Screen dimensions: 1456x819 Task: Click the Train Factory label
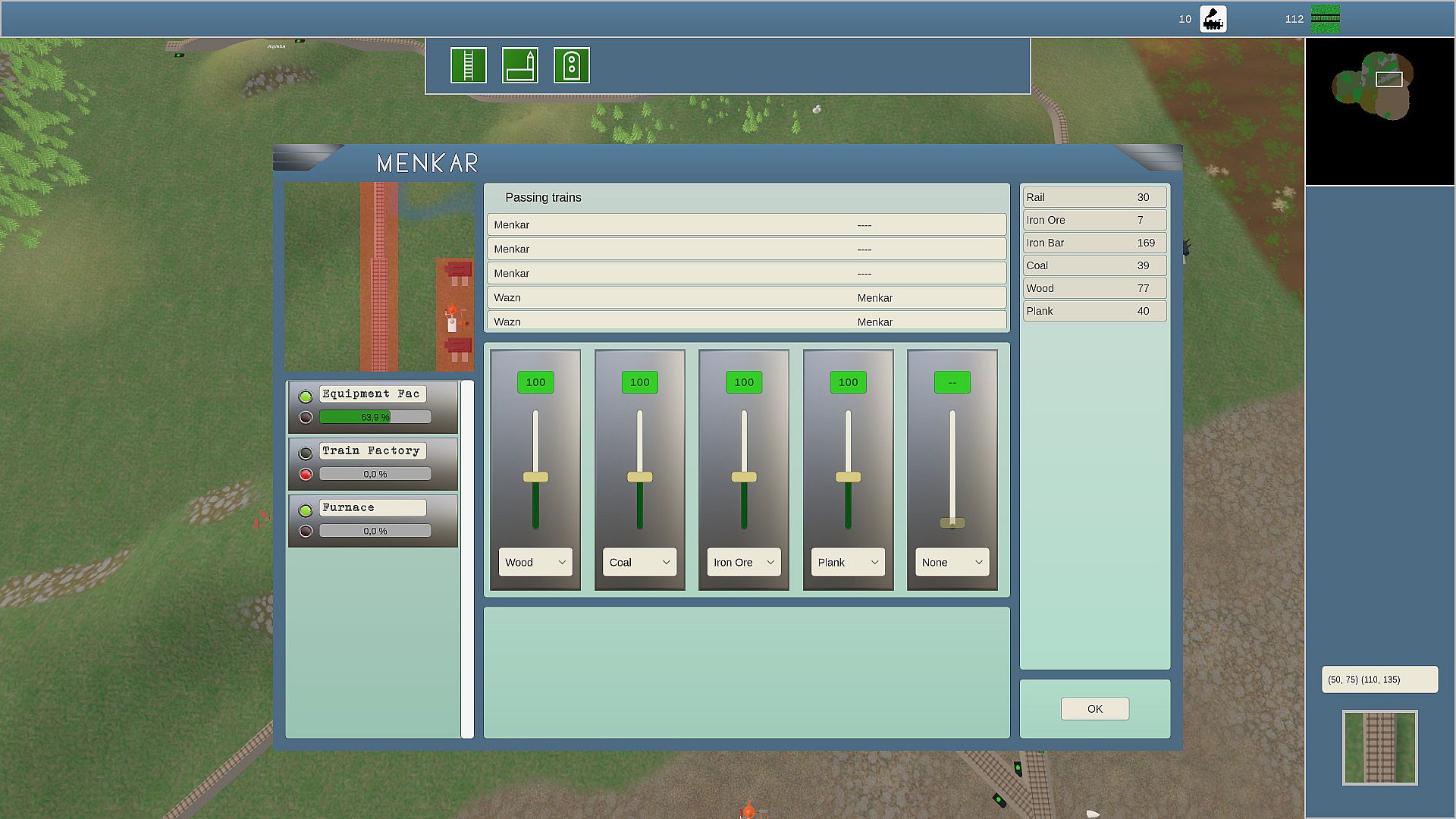click(x=372, y=450)
